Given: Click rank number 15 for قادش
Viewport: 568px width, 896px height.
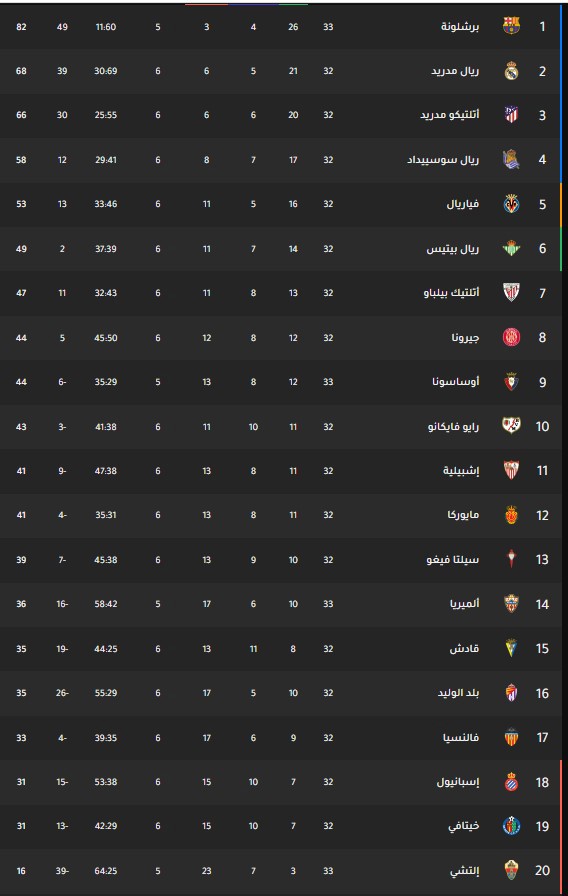Looking at the screenshot, I should click(x=542, y=649).
